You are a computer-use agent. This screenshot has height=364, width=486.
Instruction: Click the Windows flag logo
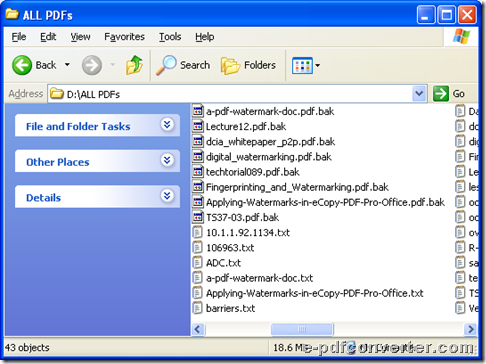click(461, 36)
